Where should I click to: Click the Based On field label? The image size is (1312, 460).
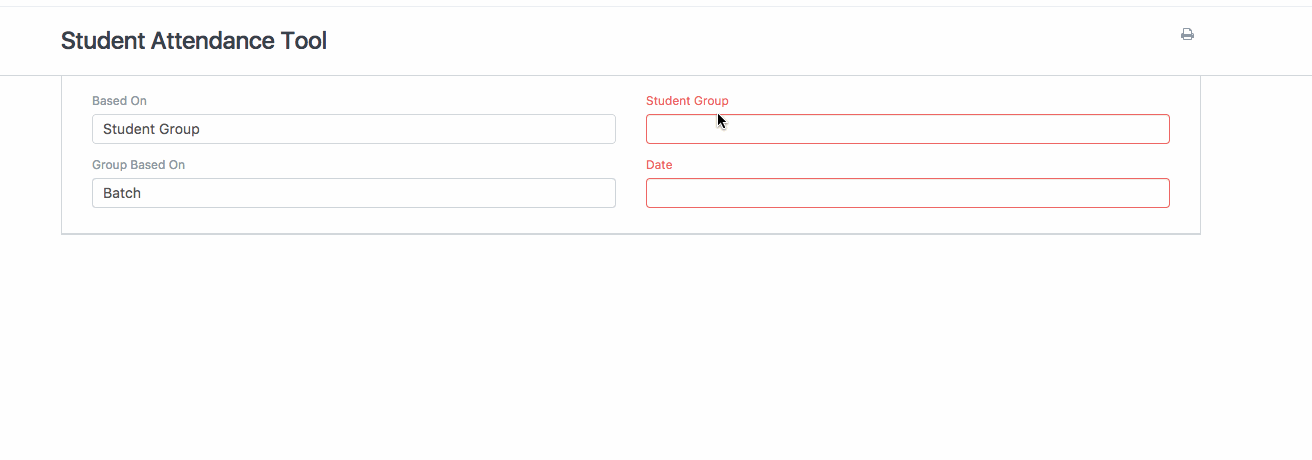click(x=119, y=101)
